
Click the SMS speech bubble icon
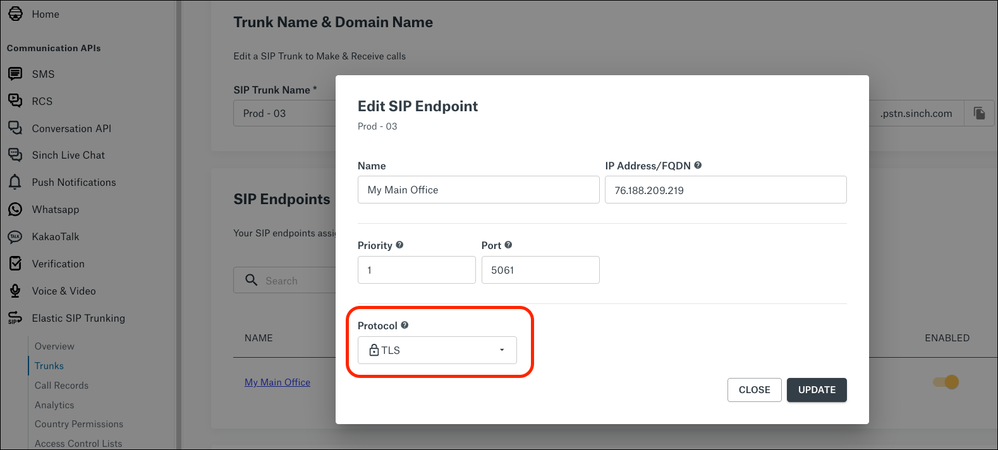click(x=15, y=74)
